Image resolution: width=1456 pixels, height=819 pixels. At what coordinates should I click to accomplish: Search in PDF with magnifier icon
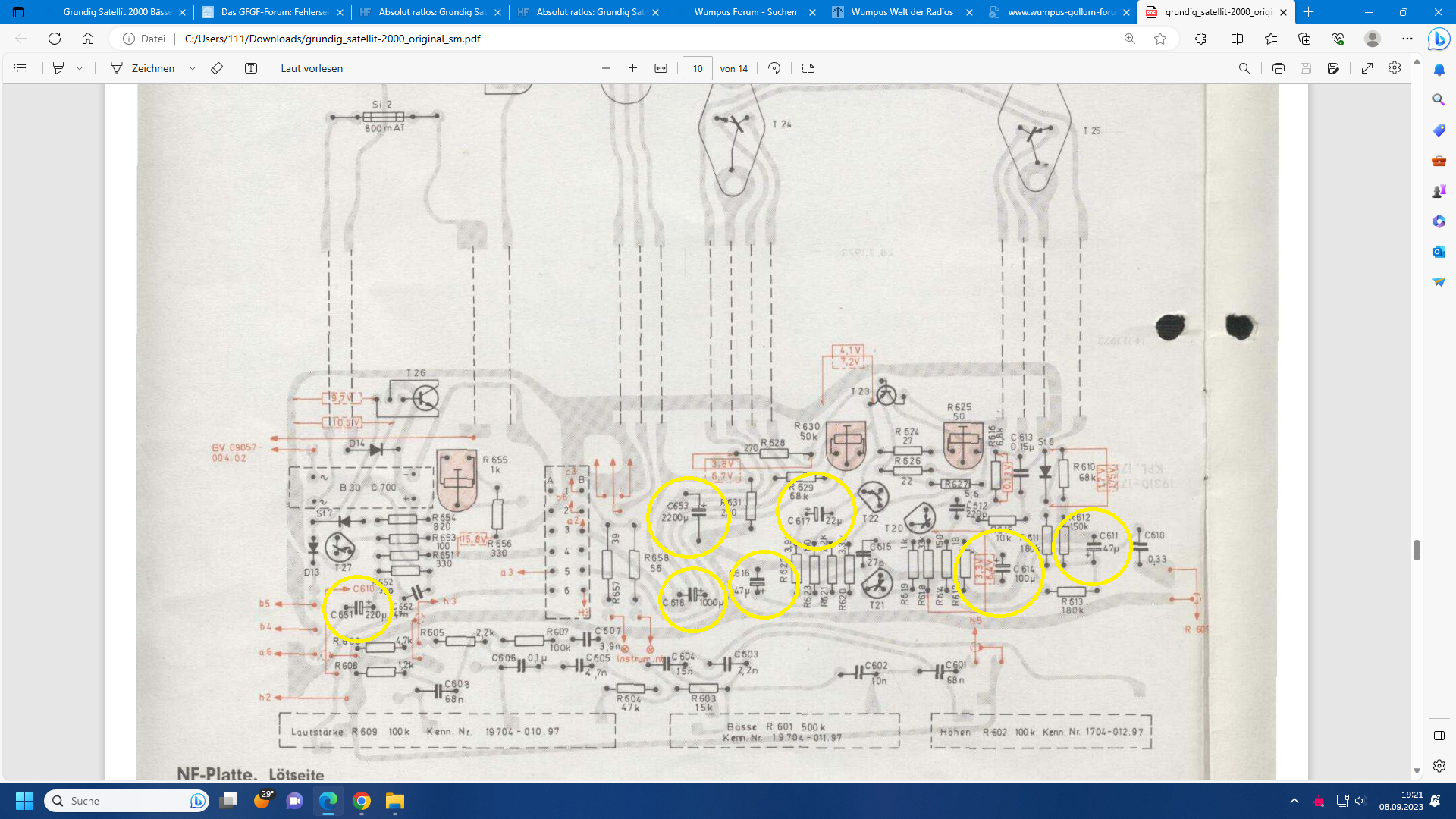point(1244,68)
